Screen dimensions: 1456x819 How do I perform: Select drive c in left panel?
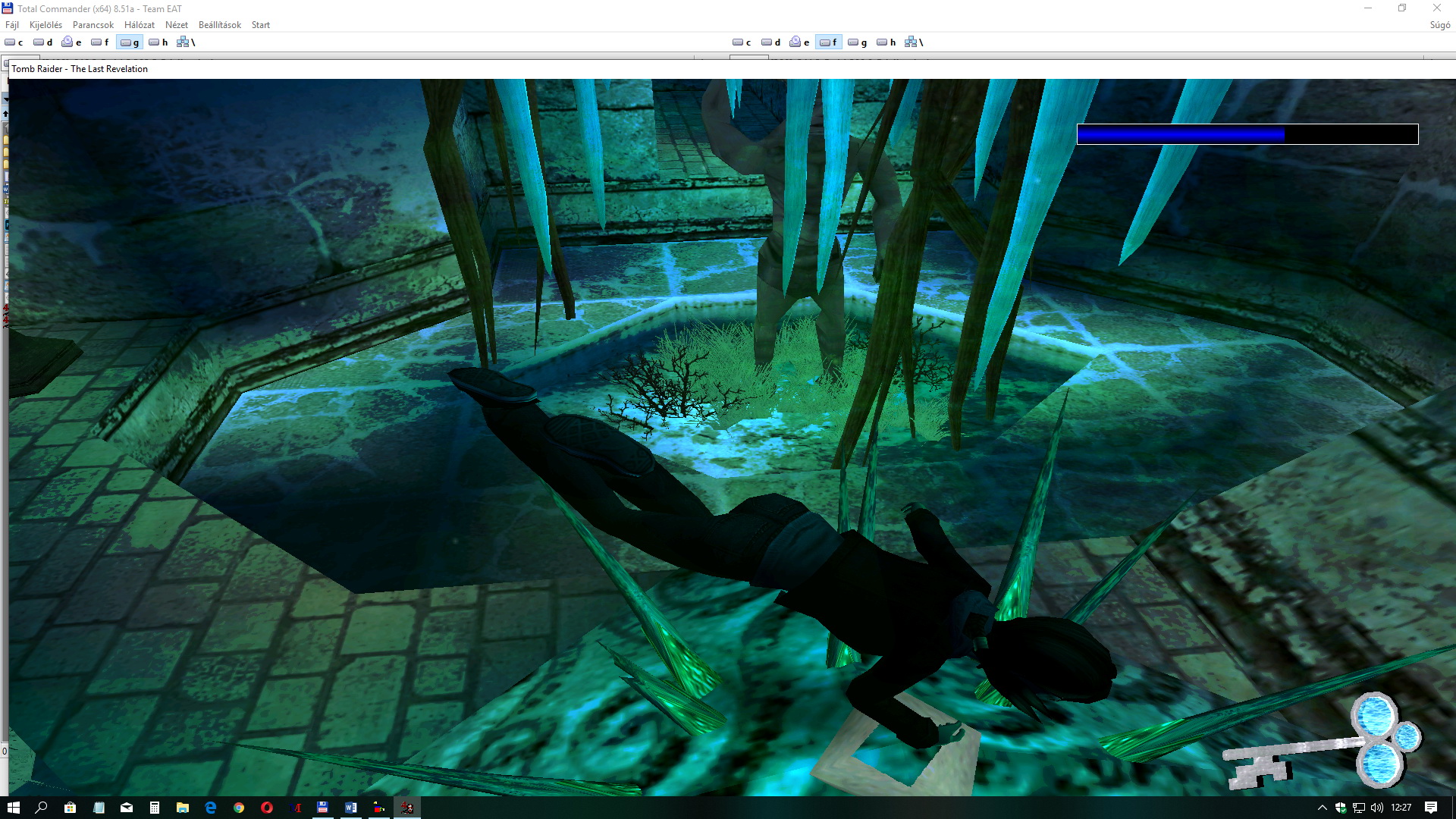click(x=14, y=42)
